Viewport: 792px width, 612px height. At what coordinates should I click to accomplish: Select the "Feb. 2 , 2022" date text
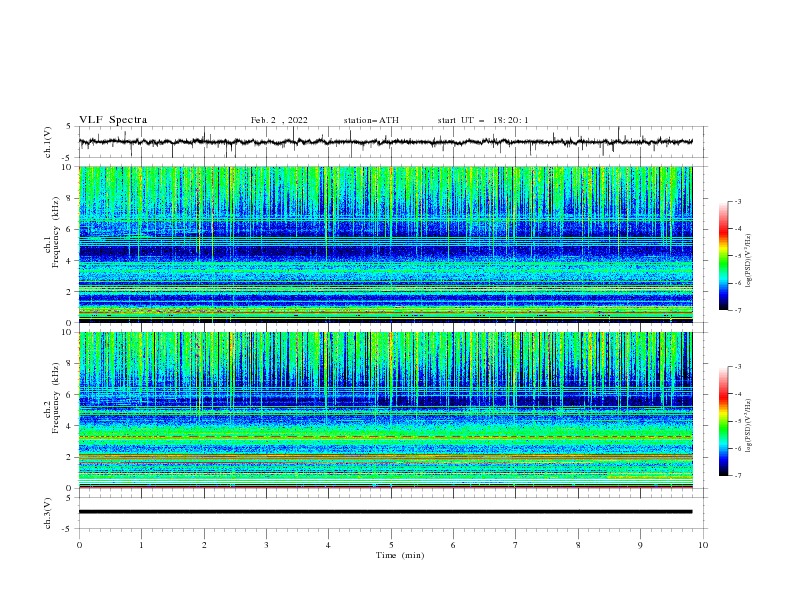tap(279, 120)
